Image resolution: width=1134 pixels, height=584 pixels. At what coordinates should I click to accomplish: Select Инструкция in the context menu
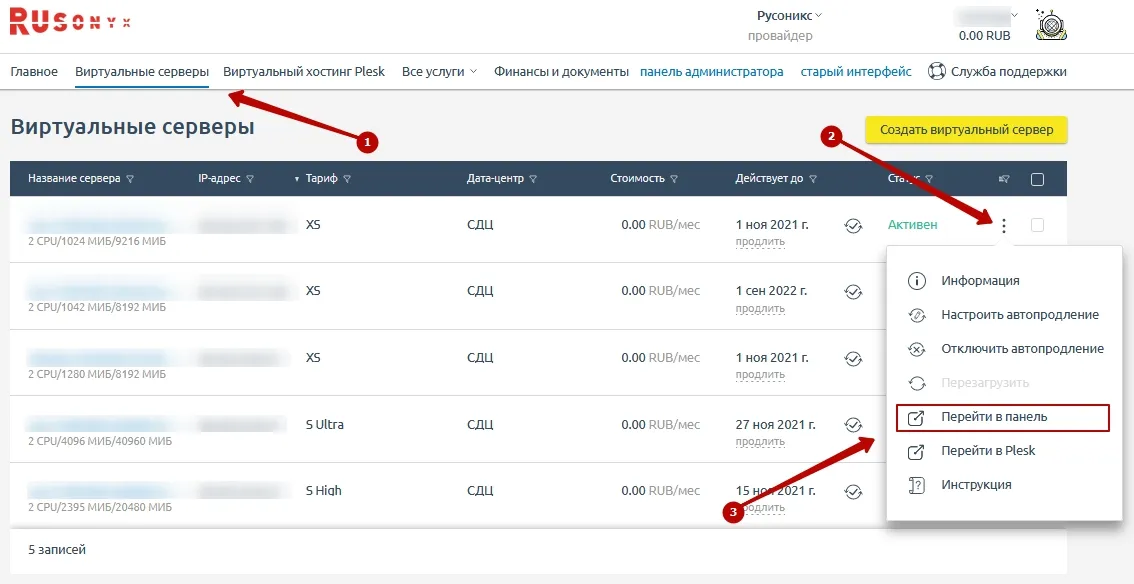tap(976, 485)
